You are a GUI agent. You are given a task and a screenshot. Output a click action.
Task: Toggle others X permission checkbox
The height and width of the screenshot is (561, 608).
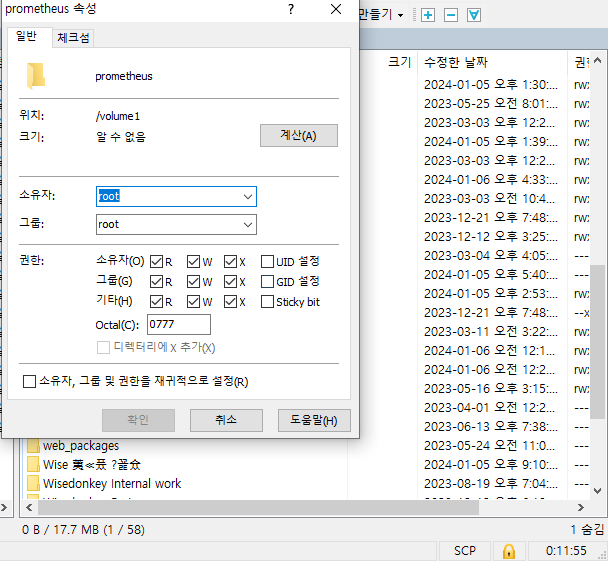coord(230,301)
